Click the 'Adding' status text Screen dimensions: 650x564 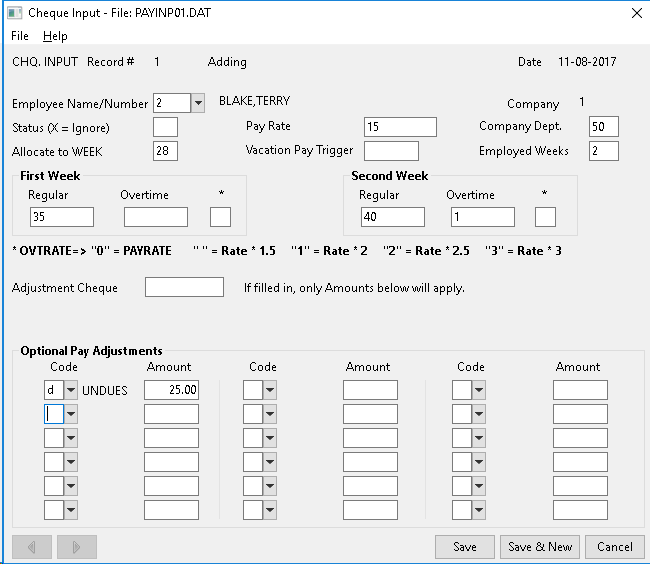[227, 62]
